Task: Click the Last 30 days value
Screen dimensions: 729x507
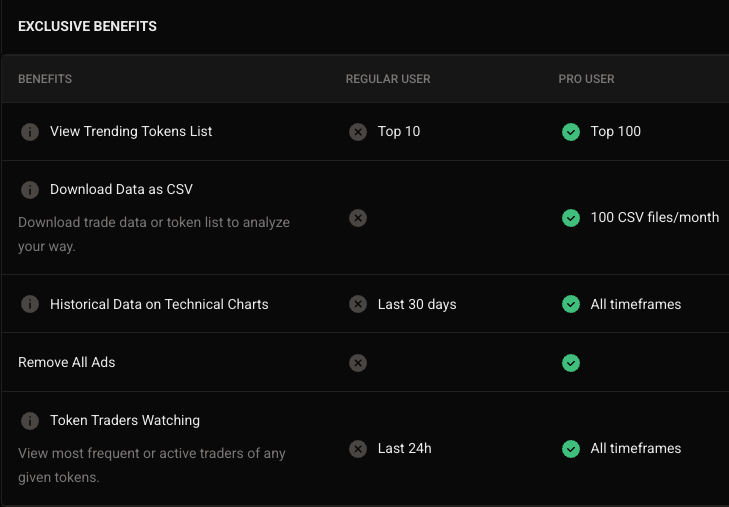Action: [417, 304]
